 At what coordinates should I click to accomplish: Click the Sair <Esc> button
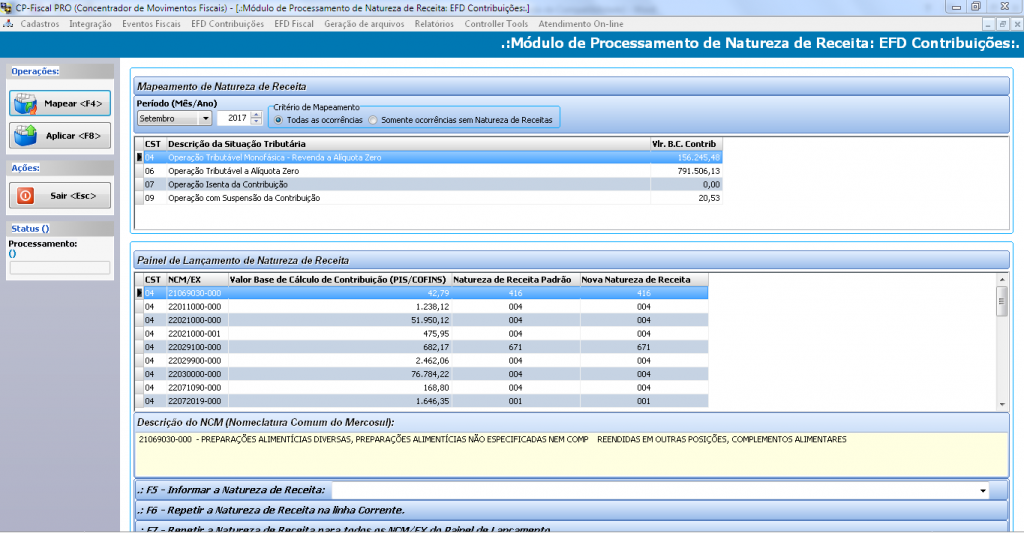click(60, 196)
